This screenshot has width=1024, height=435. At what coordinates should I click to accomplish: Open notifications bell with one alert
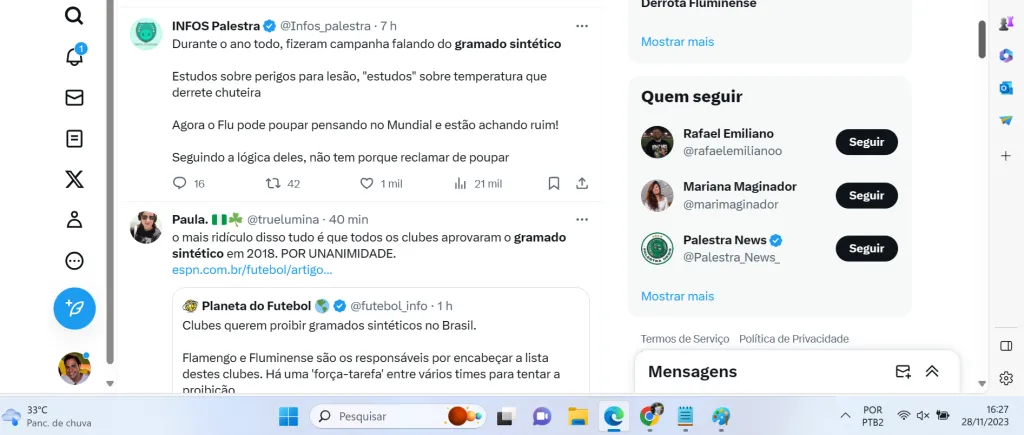click(75, 56)
